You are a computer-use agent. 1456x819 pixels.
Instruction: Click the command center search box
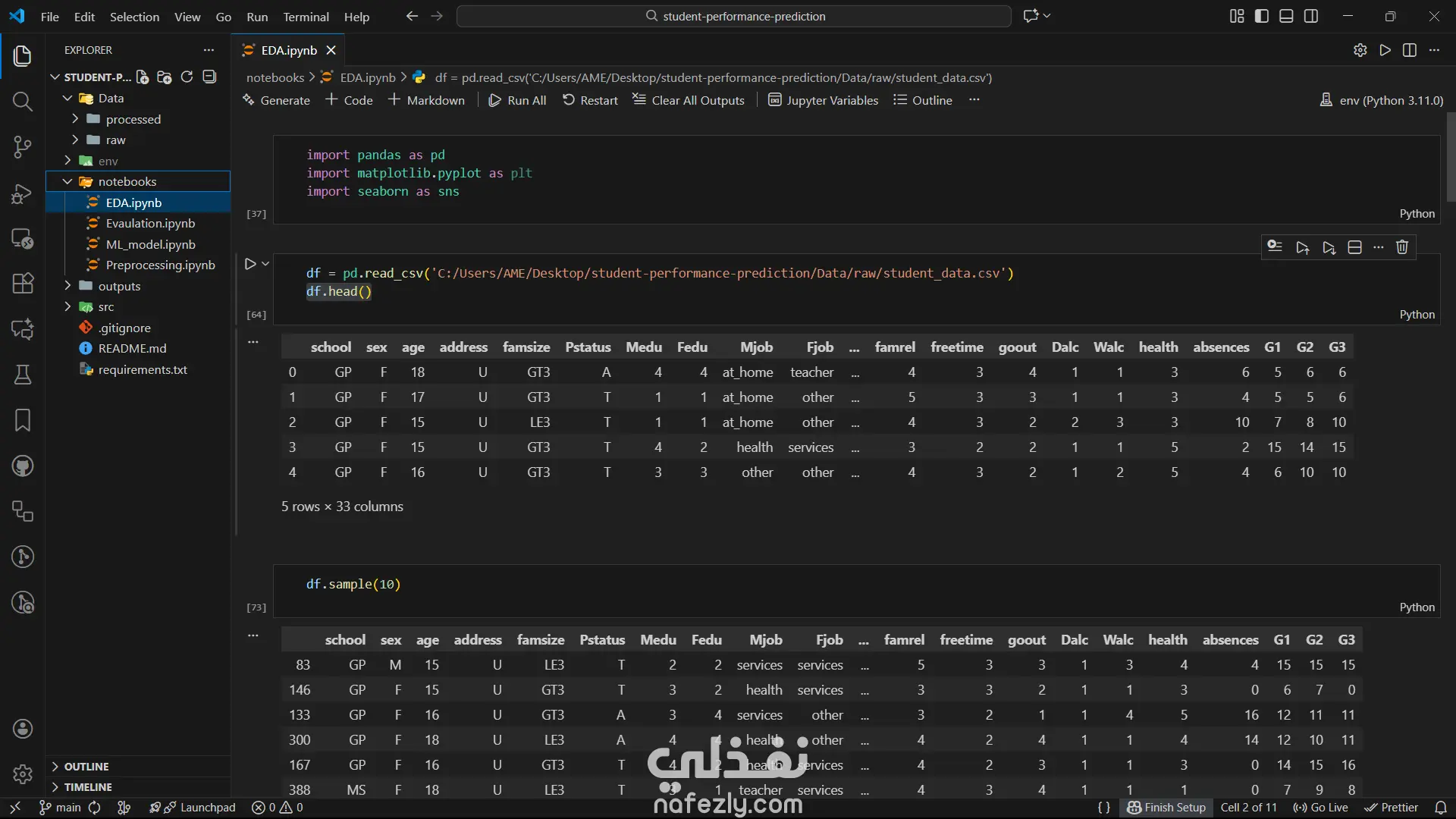tap(734, 16)
